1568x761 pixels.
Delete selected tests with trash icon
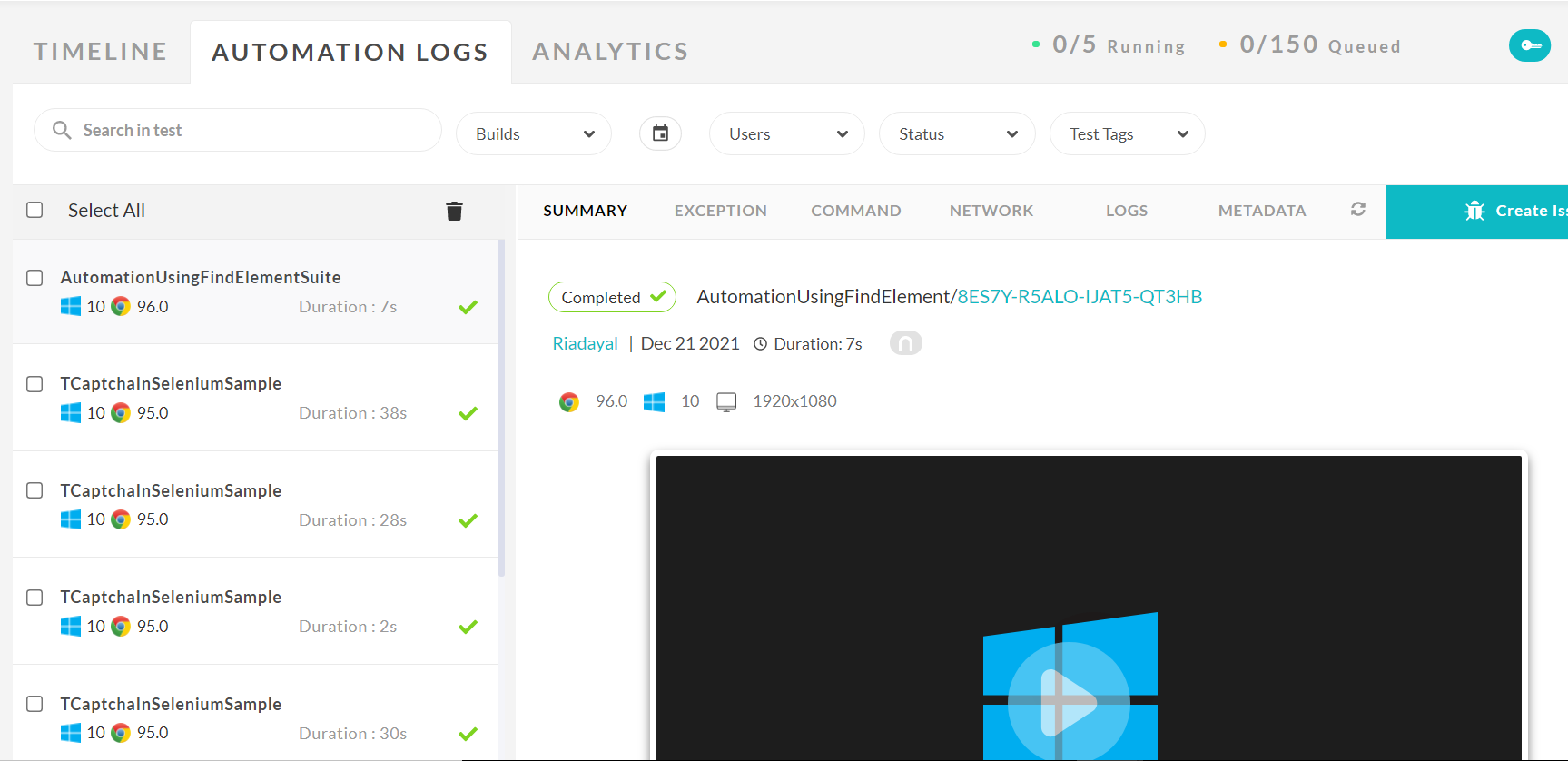pos(455,211)
